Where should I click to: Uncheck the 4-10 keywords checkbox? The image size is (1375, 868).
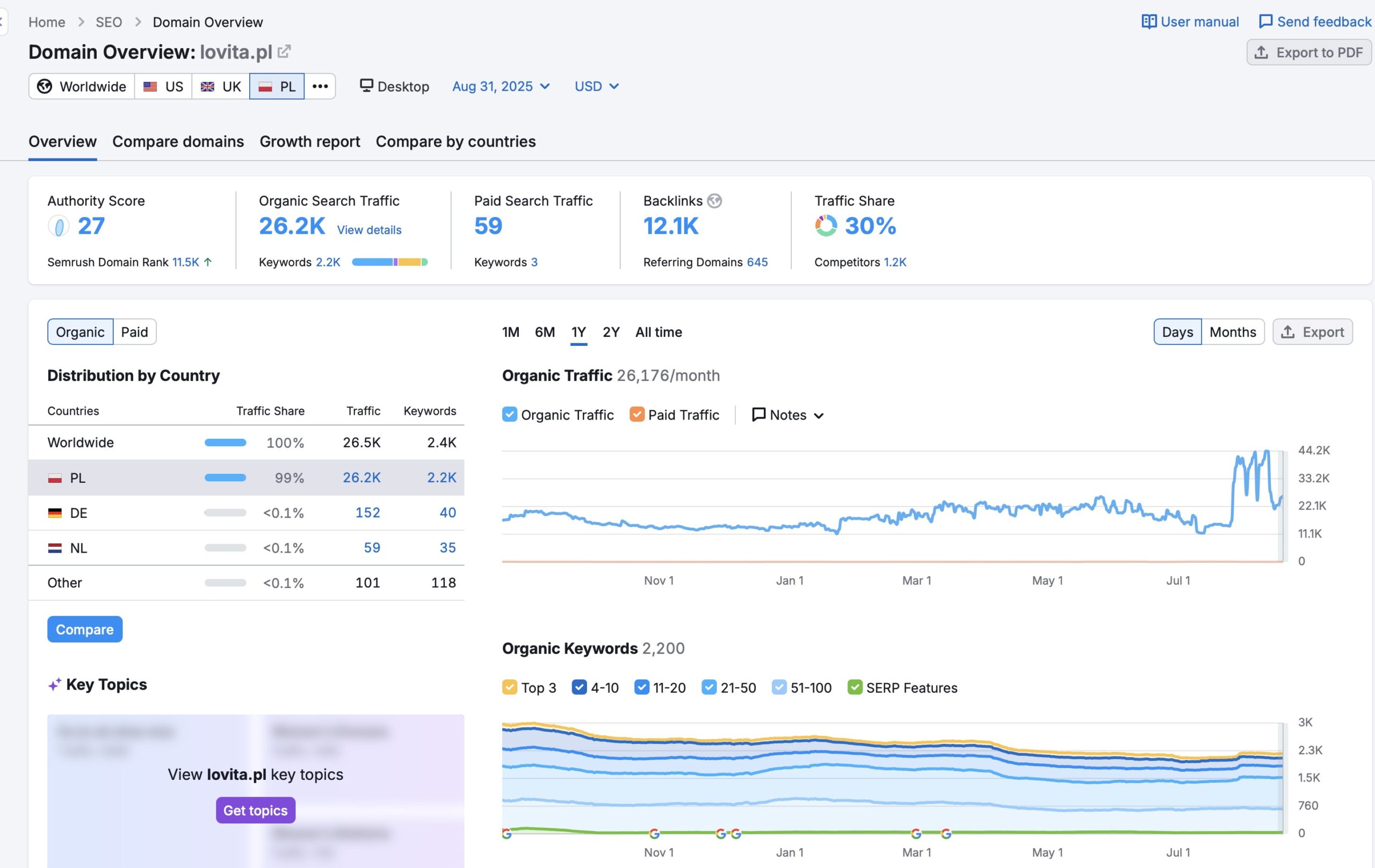tap(579, 687)
